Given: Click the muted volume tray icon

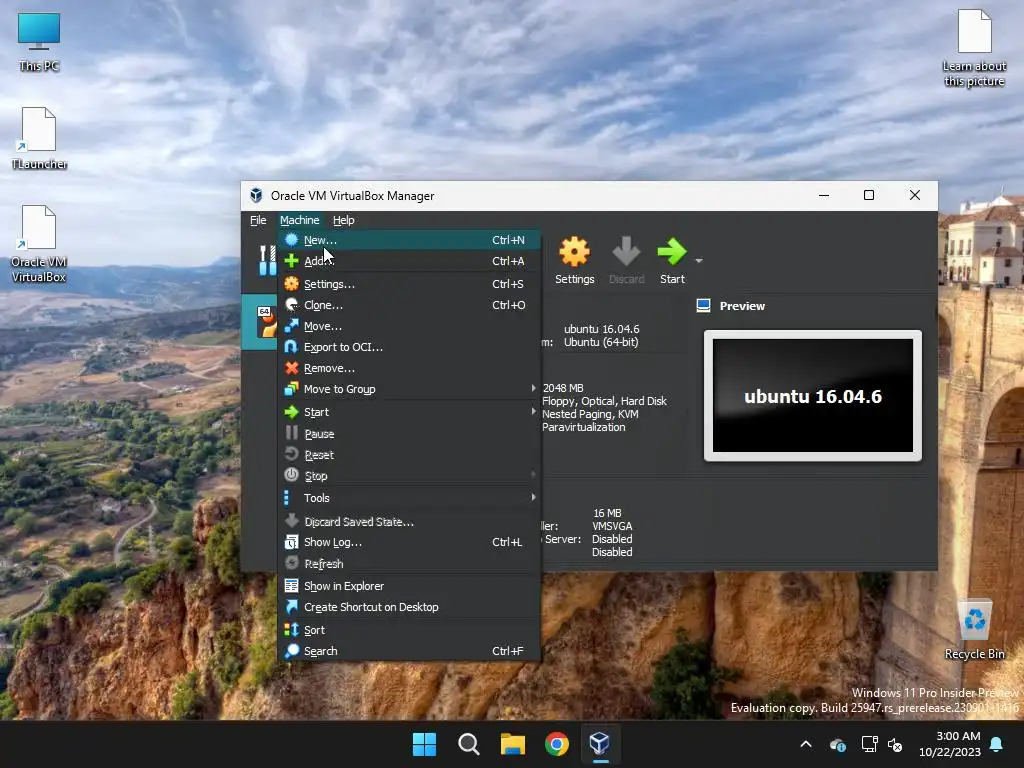Looking at the screenshot, I should (895, 744).
